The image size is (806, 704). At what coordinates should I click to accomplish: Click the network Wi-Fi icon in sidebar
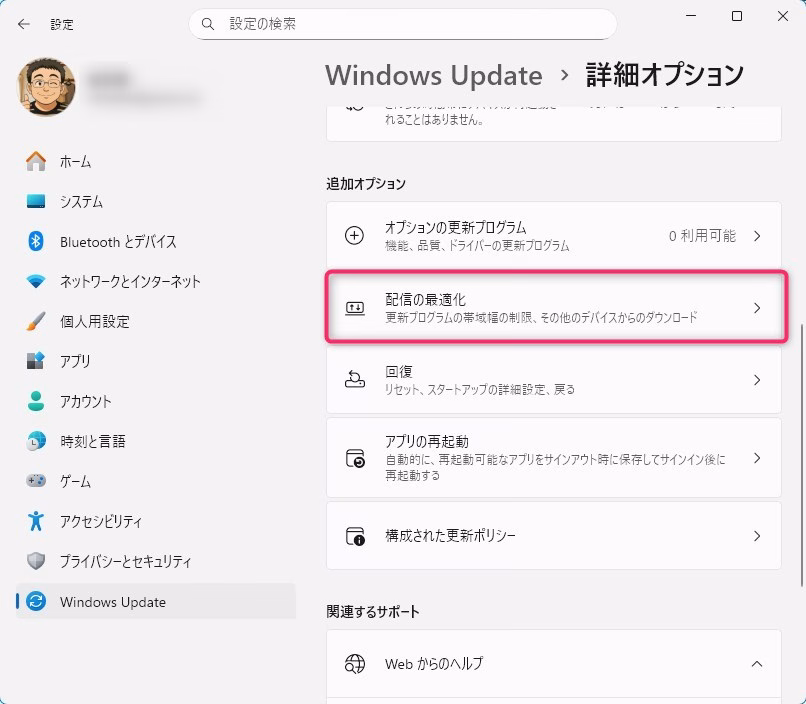36,281
